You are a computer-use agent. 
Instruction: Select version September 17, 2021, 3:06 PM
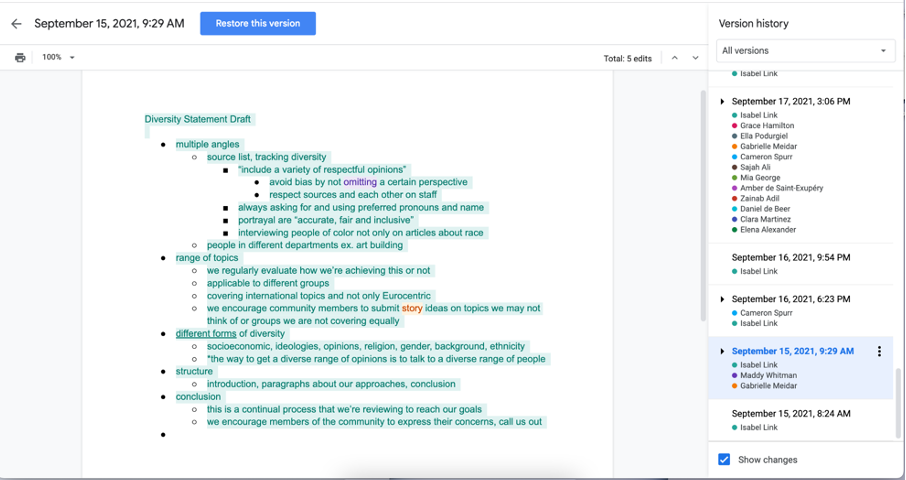point(790,102)
